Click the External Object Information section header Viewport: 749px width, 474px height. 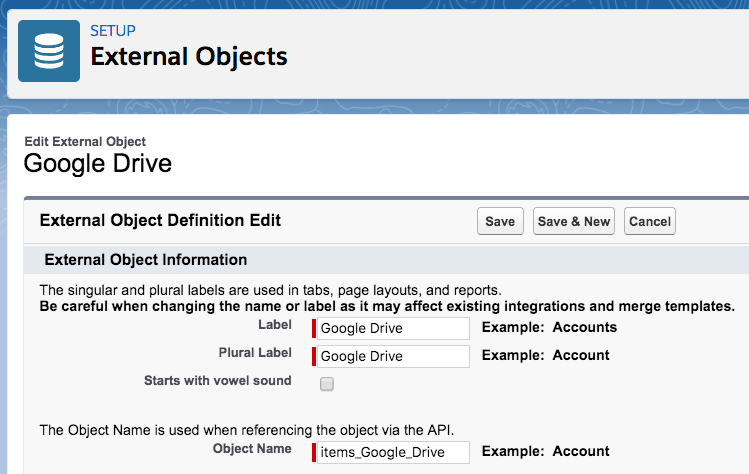tap(146, 260)
